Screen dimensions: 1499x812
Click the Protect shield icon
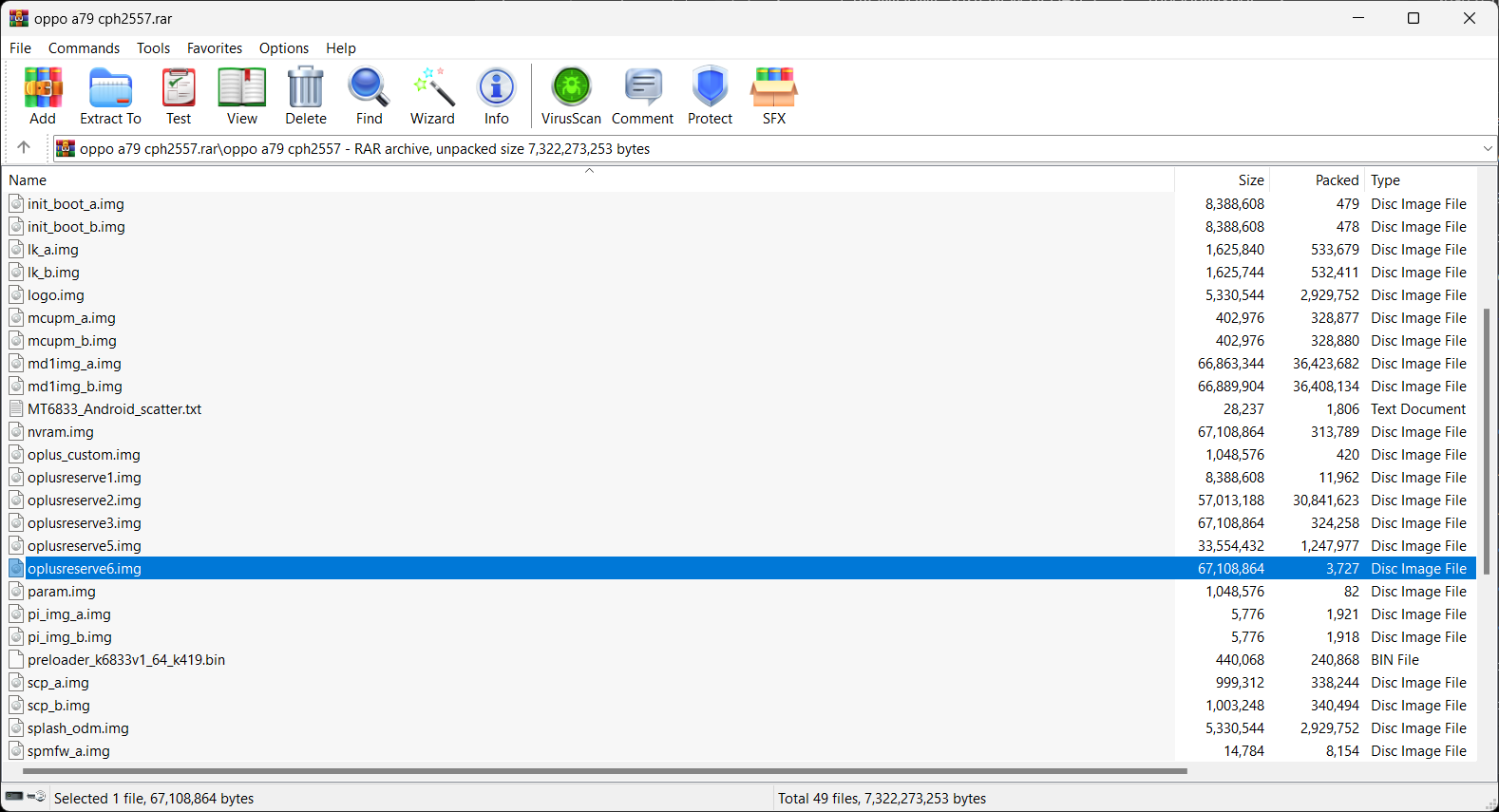[711, 96]
